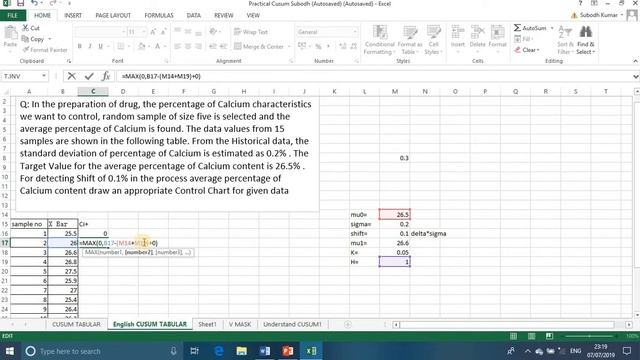The width and height of the screenshot is (640, 360).
Task: Select cell M14 containing 26.5
Action: click(x=395, y=214)
